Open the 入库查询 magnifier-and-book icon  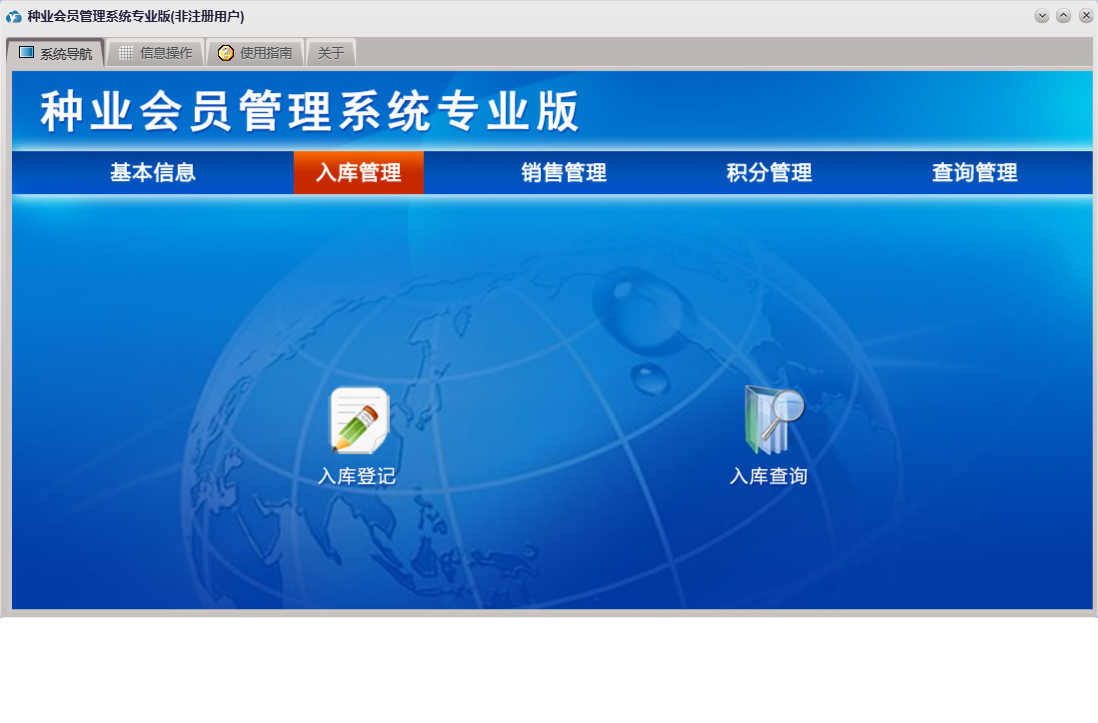coord(773,420)
